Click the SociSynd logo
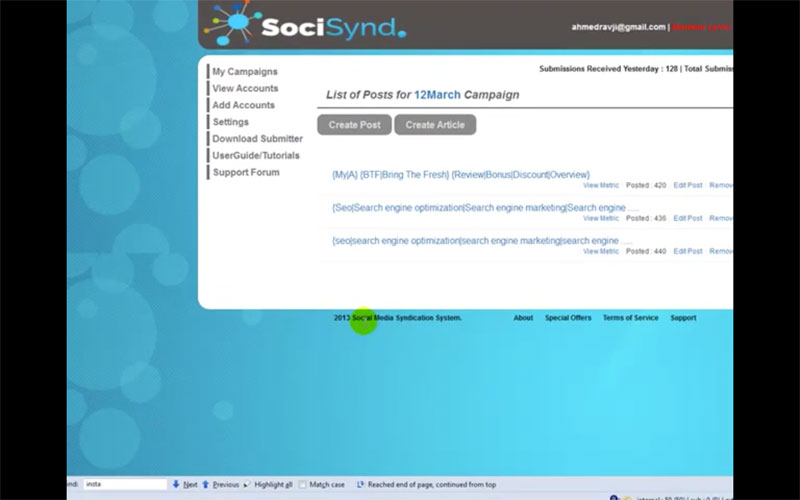This screenshot has height=500, width=800. tap(305, 24)
